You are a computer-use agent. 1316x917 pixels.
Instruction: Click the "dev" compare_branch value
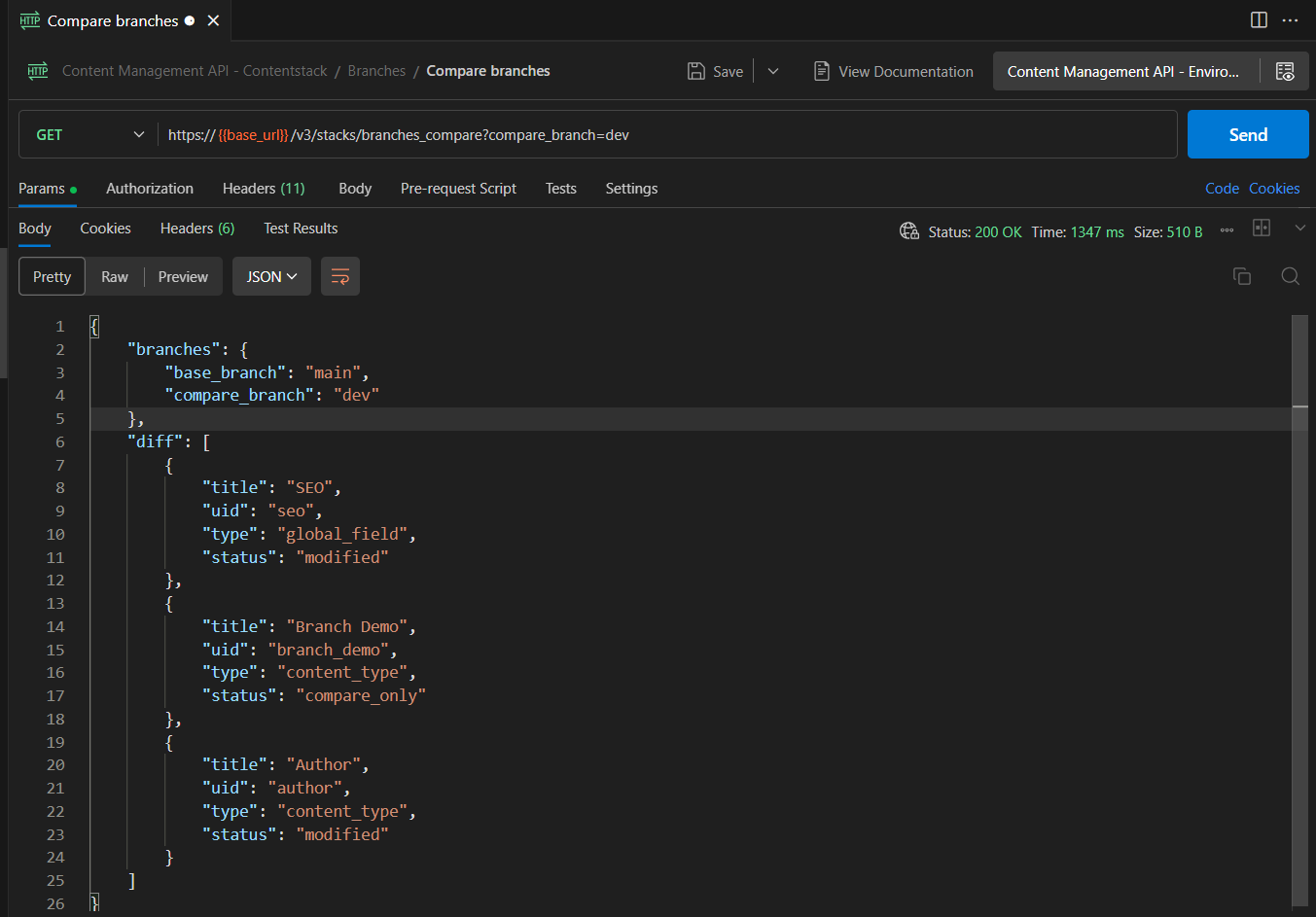[x=356, y=395]
